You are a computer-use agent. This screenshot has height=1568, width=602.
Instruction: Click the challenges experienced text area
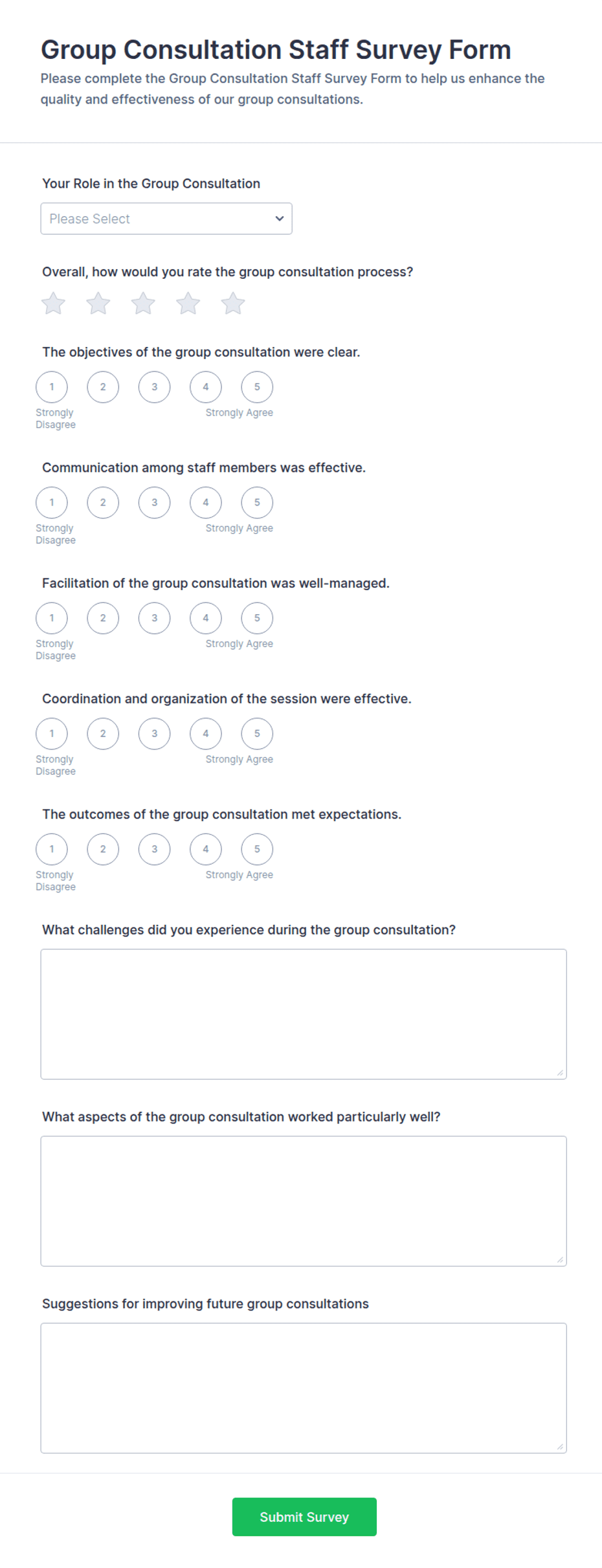304,1014
